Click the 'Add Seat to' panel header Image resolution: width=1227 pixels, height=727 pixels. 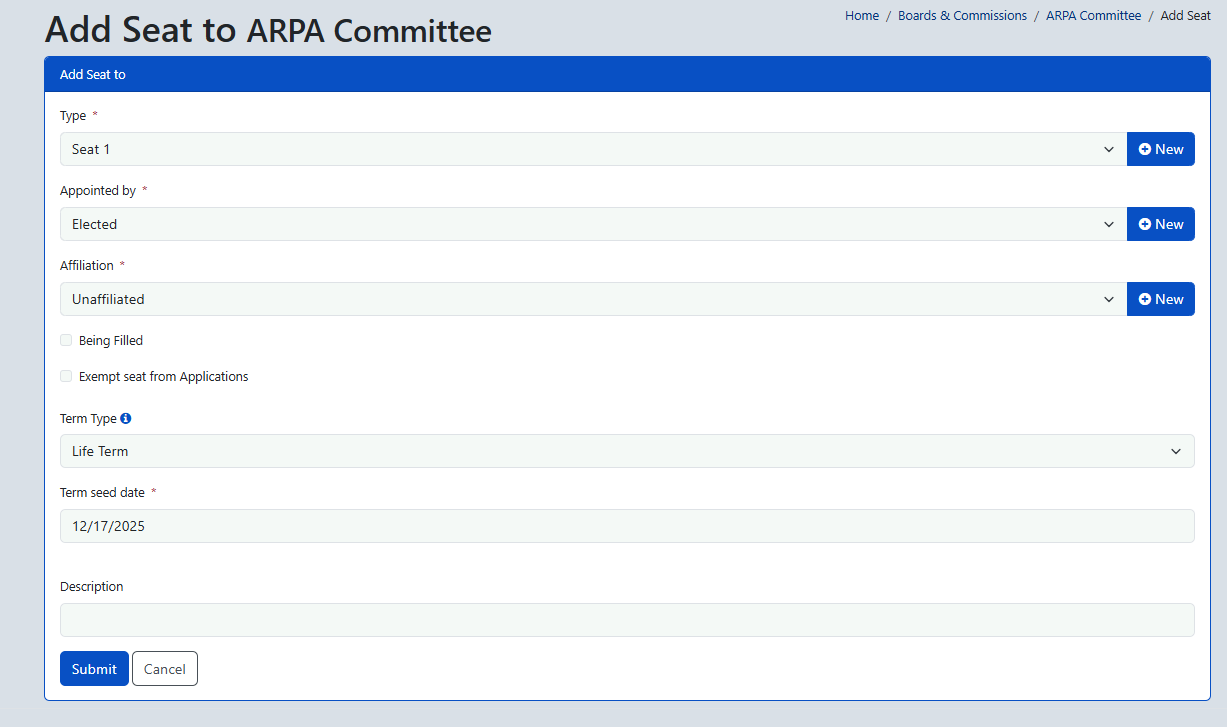(627, 74)
